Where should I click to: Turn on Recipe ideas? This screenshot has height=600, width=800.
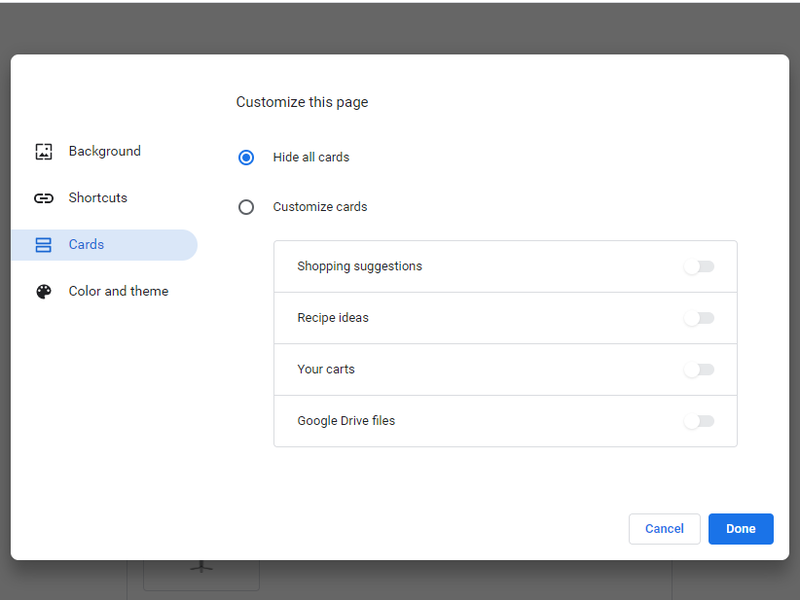701,317
